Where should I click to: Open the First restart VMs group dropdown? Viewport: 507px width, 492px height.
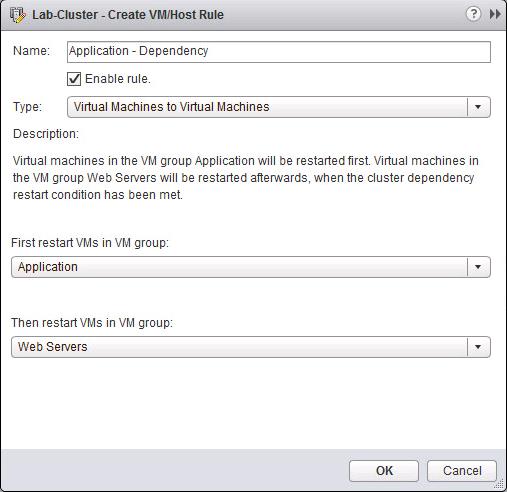(251, 267)
